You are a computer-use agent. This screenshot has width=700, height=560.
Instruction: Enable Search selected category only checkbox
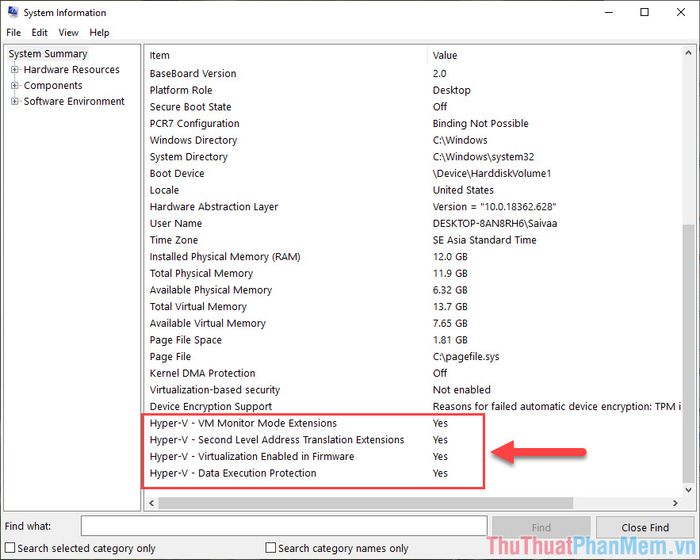point(10,547)
